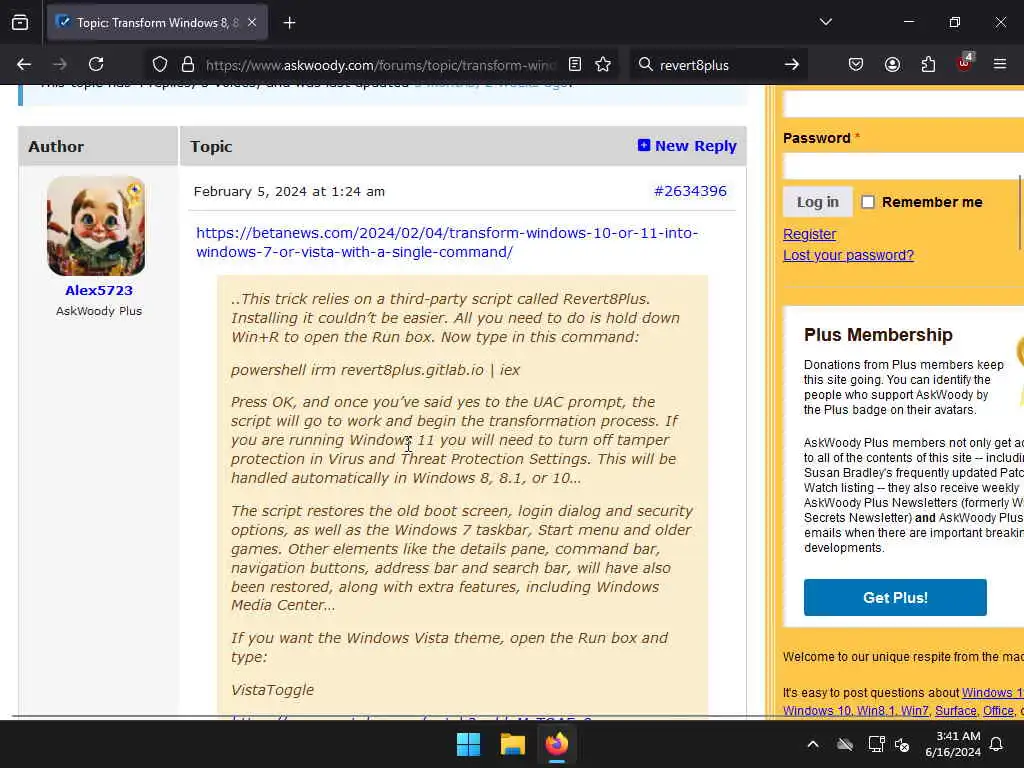Enable the Remember me checkbox
Image resolution: width=1024 pixels, height=768 pixels.
coord(868,202)
